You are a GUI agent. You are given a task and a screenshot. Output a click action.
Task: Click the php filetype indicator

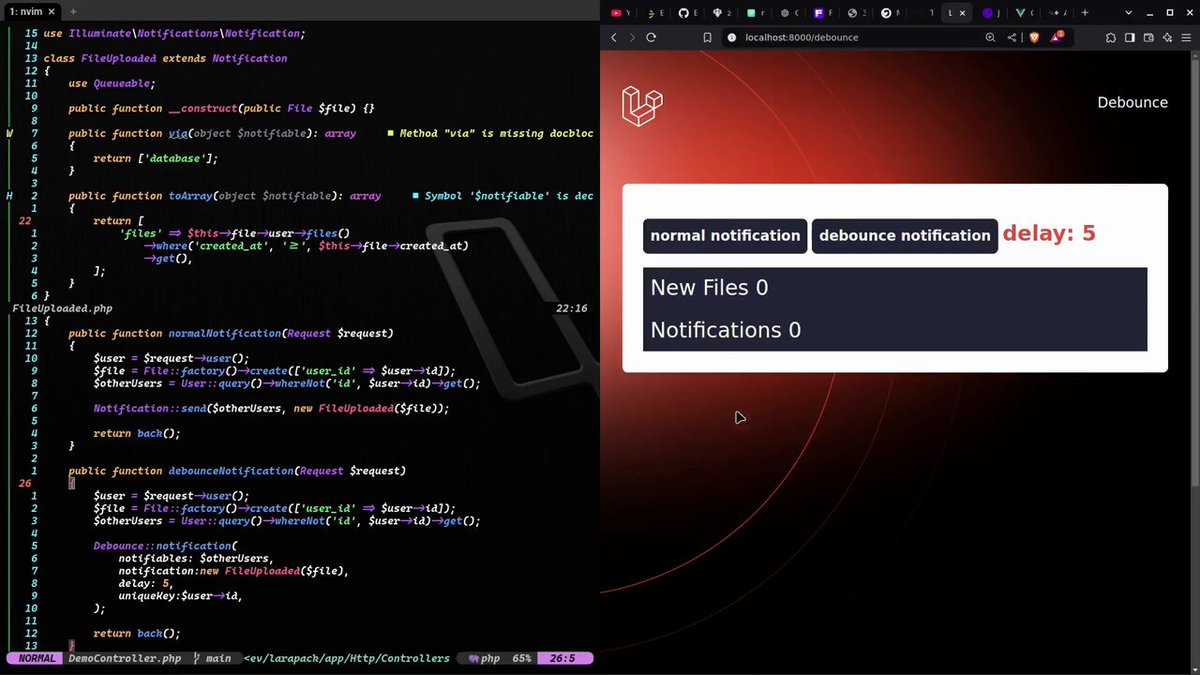click(x=484, y=659)
